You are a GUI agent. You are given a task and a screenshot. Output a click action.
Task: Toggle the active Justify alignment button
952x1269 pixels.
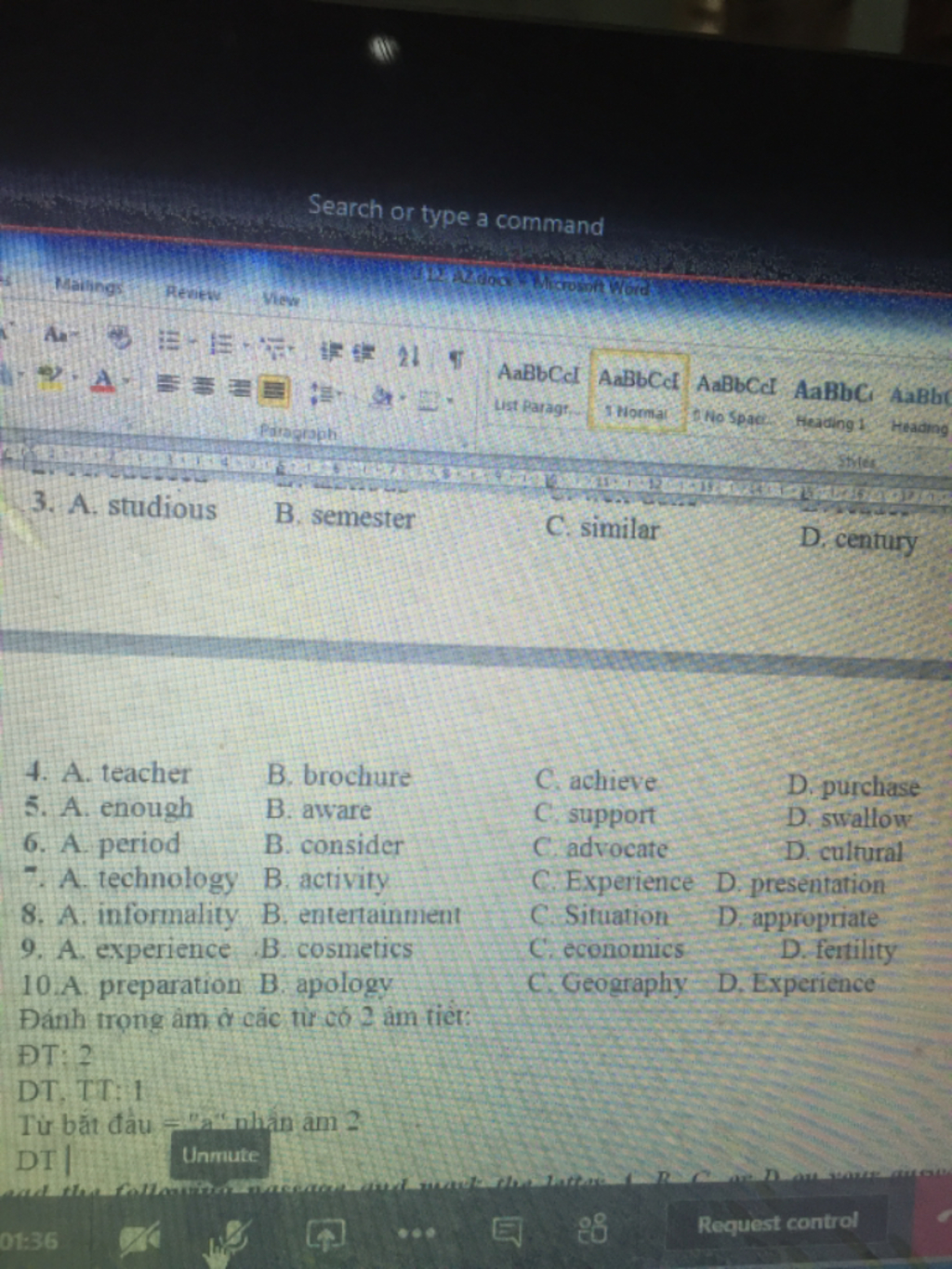[272, 390]
